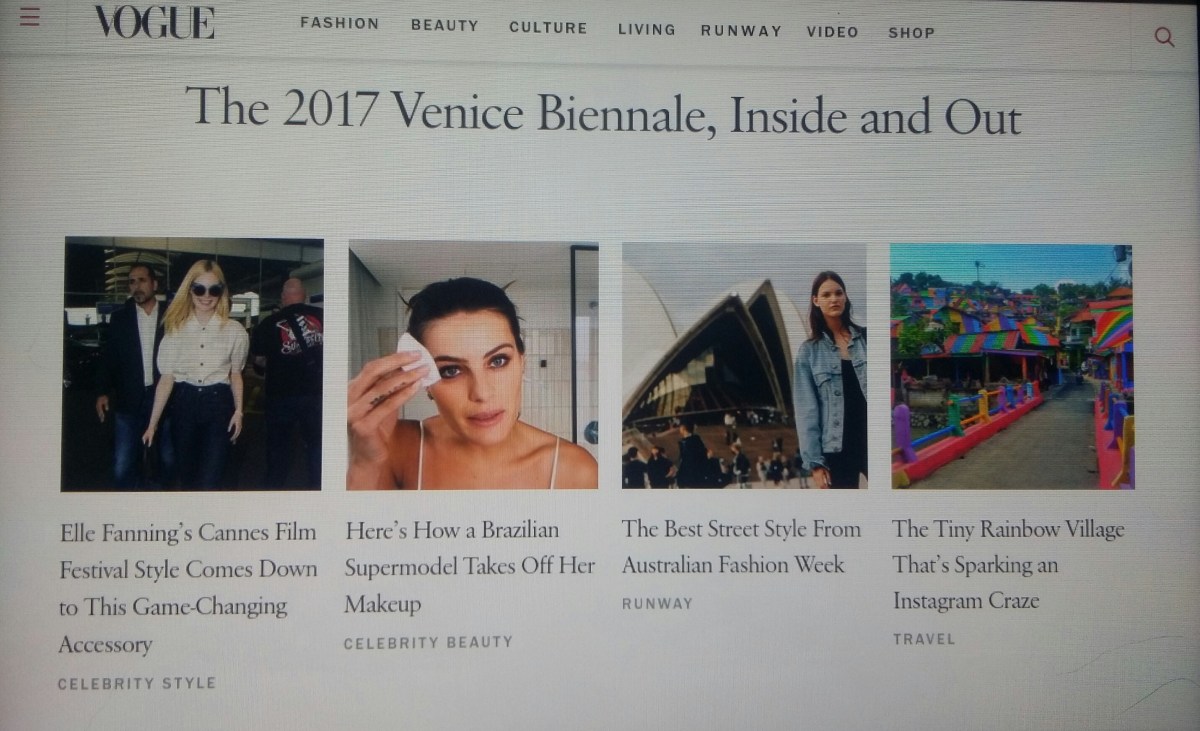Open the Fashion menu
Viewport: 1200px width, 731px height.
click(x=340, y=24)
